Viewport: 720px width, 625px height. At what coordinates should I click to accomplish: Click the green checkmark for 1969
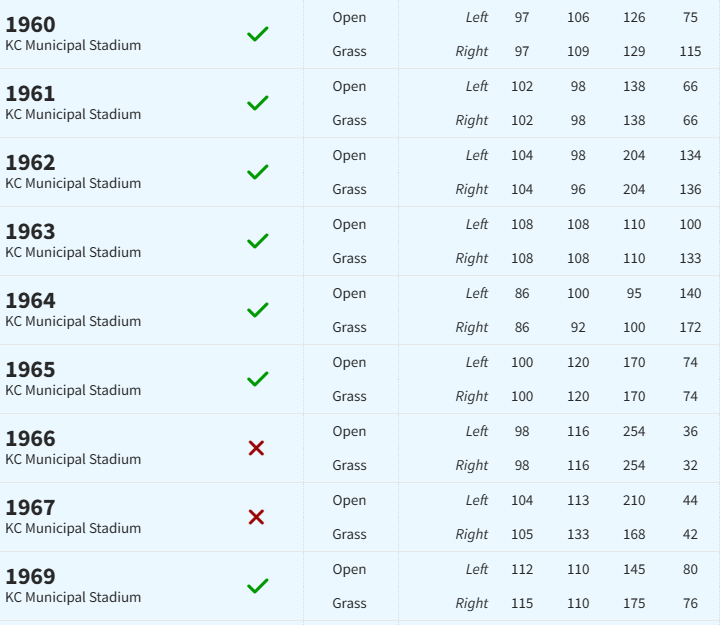click(258, 586)
